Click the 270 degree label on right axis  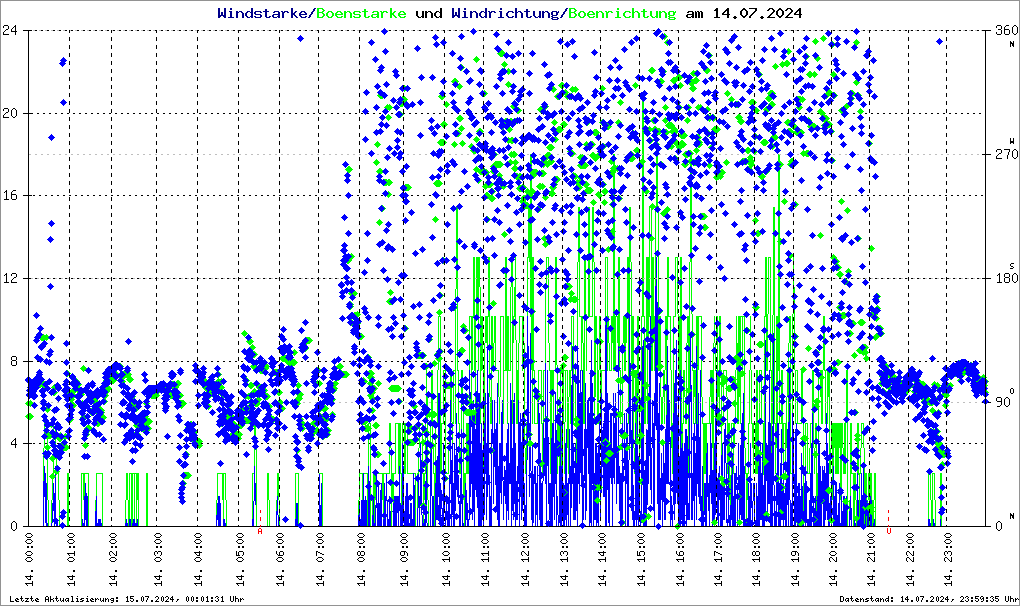(1003, 155)
